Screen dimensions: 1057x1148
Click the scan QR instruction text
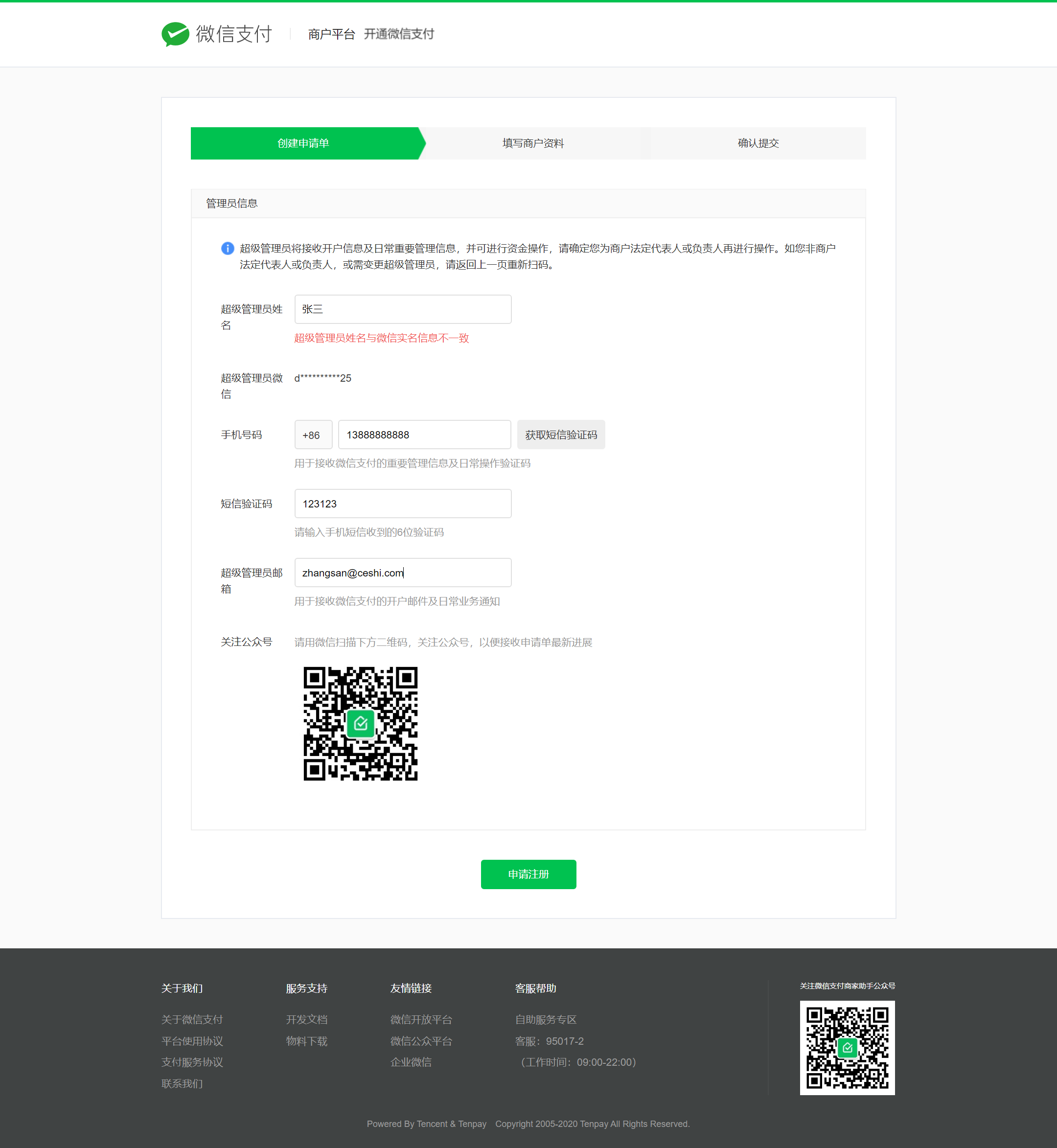pos(443,643)
